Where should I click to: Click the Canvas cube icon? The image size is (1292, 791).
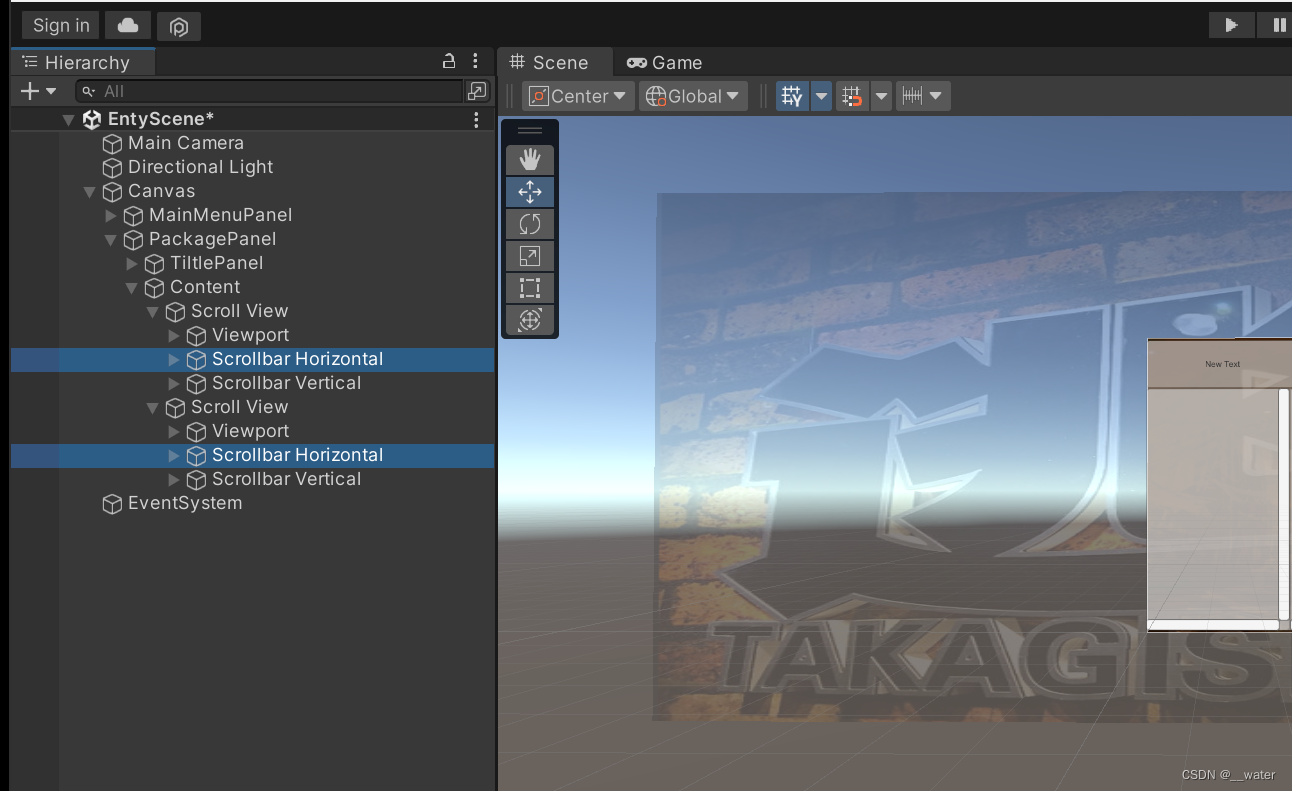click(113, 192)
